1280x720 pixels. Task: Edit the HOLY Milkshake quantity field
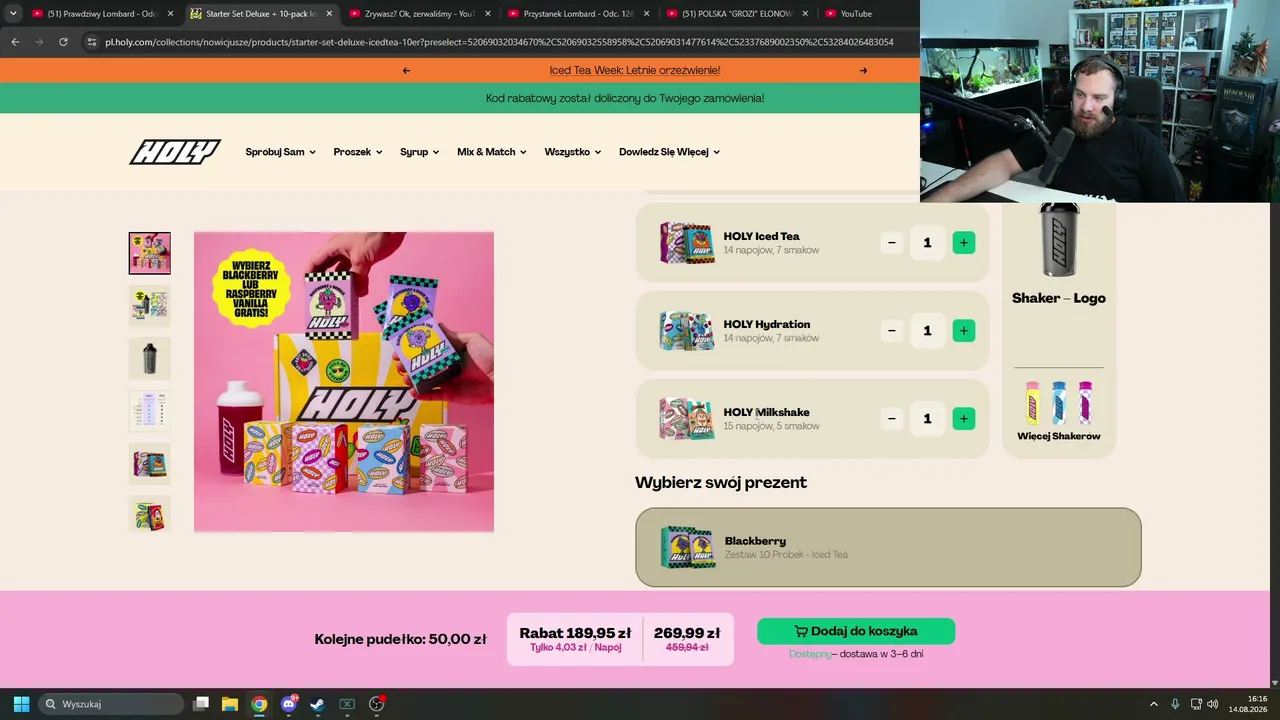point(927,419)
